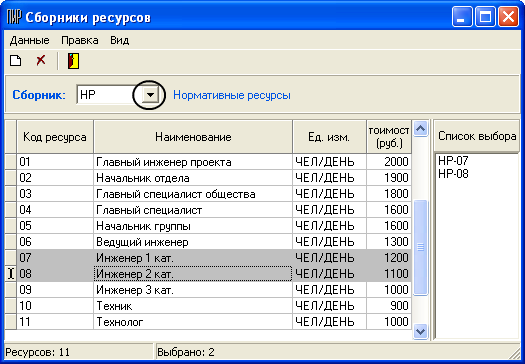Maximize the Сборники ресурсов window

(485, 17)
